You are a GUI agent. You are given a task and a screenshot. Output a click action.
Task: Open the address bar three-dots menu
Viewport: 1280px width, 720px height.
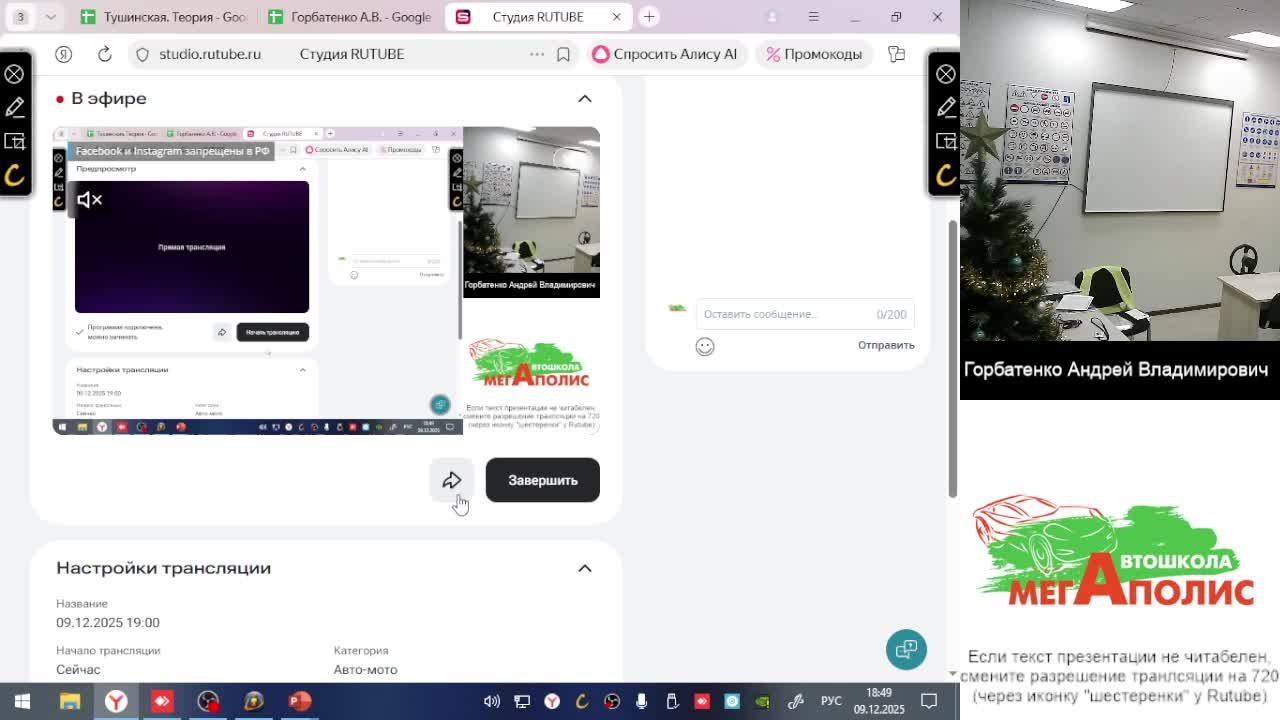click(537, 54)
